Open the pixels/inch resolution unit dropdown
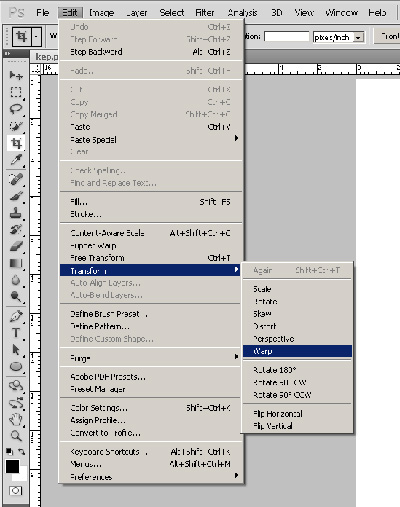The width and height of the screenshot is (400, 507). pos(358,37)
